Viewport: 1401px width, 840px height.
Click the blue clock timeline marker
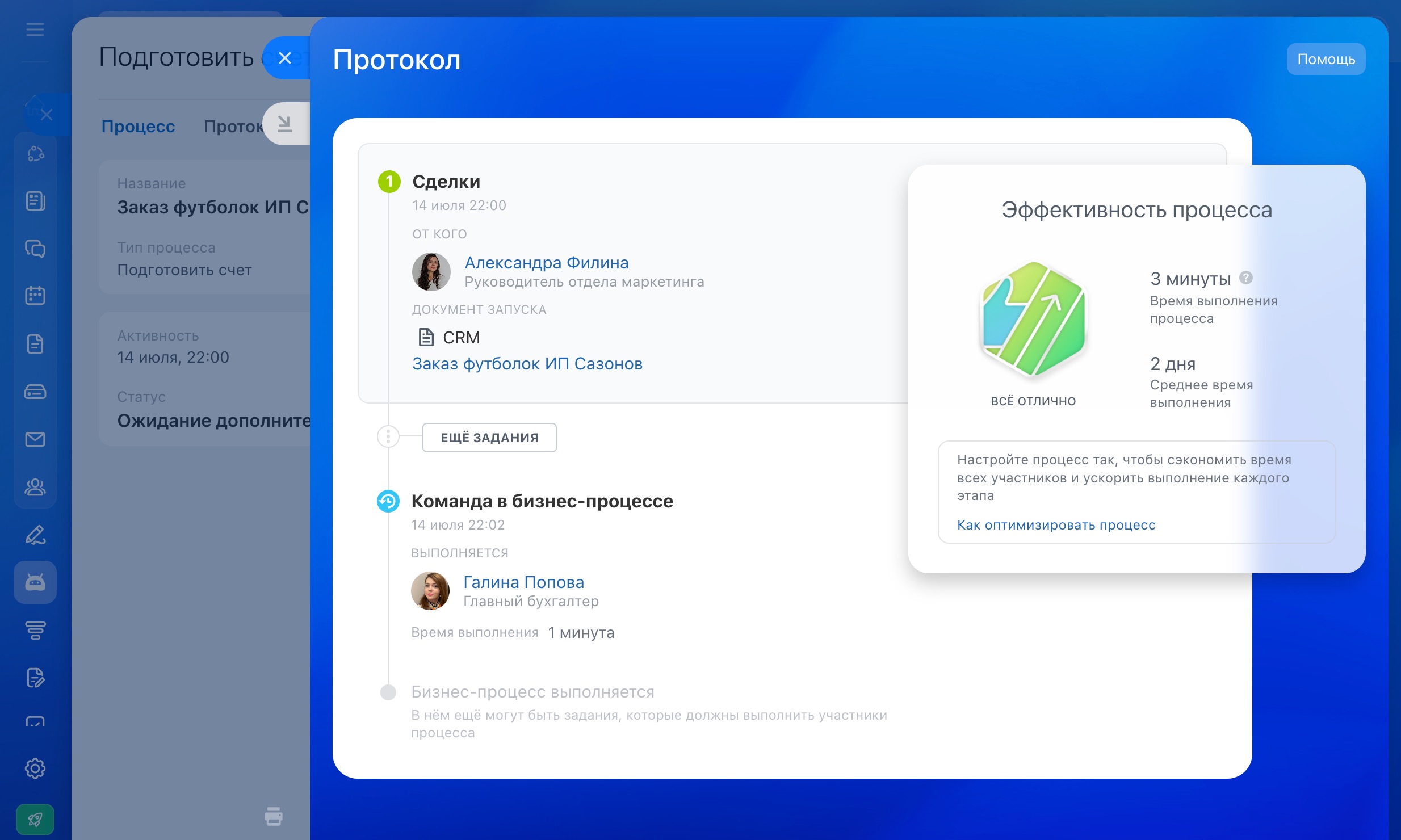(388, 501)
